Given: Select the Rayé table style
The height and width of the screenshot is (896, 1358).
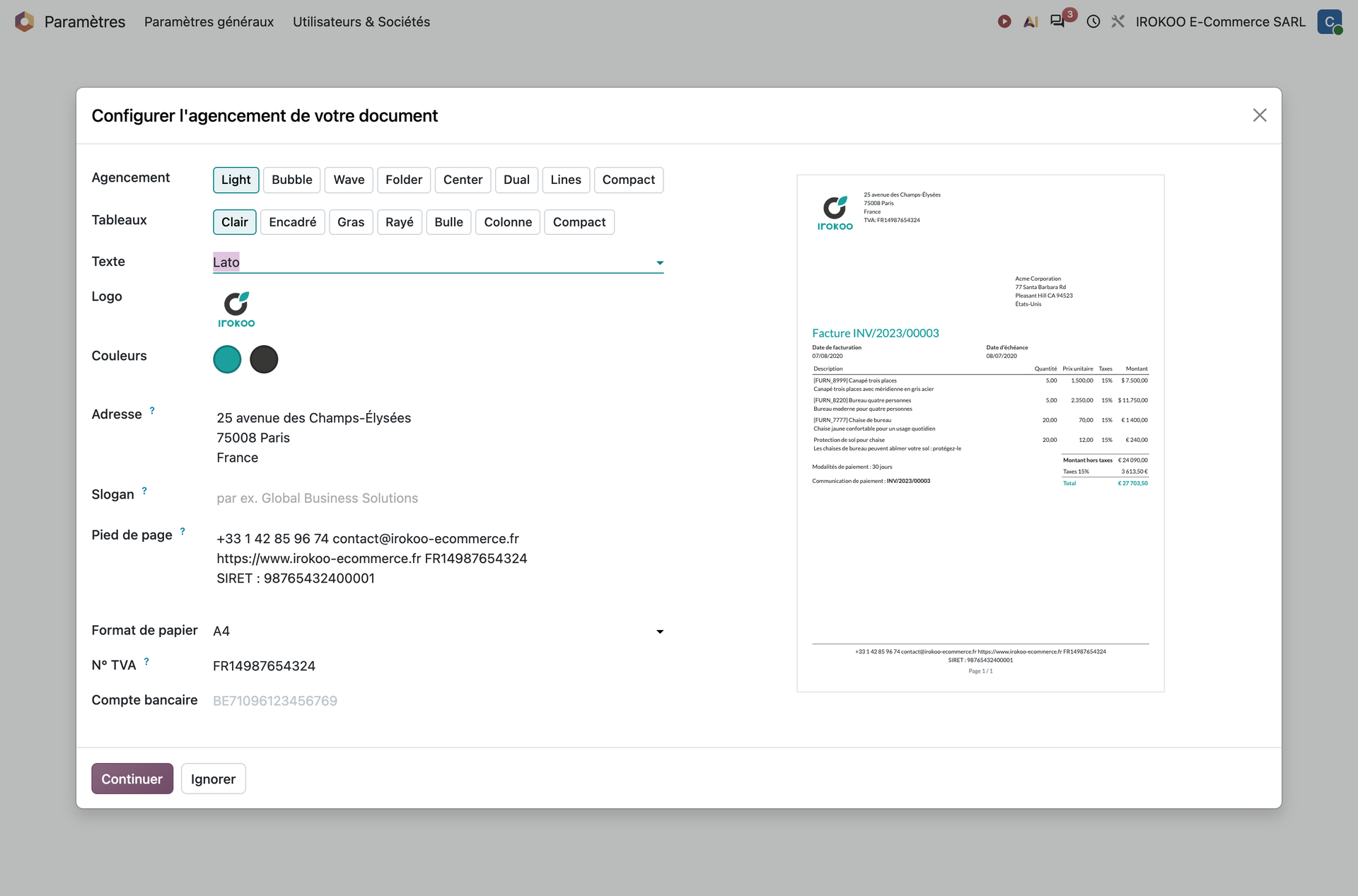Looking at the screenshot, I should pos(400,222).
